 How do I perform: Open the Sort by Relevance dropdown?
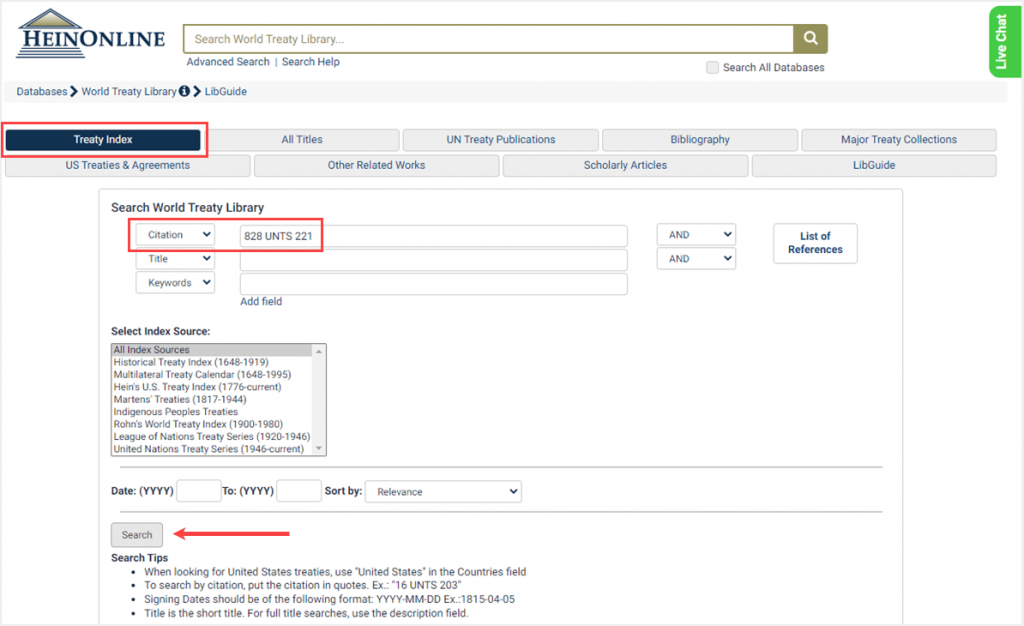(443, 492)
